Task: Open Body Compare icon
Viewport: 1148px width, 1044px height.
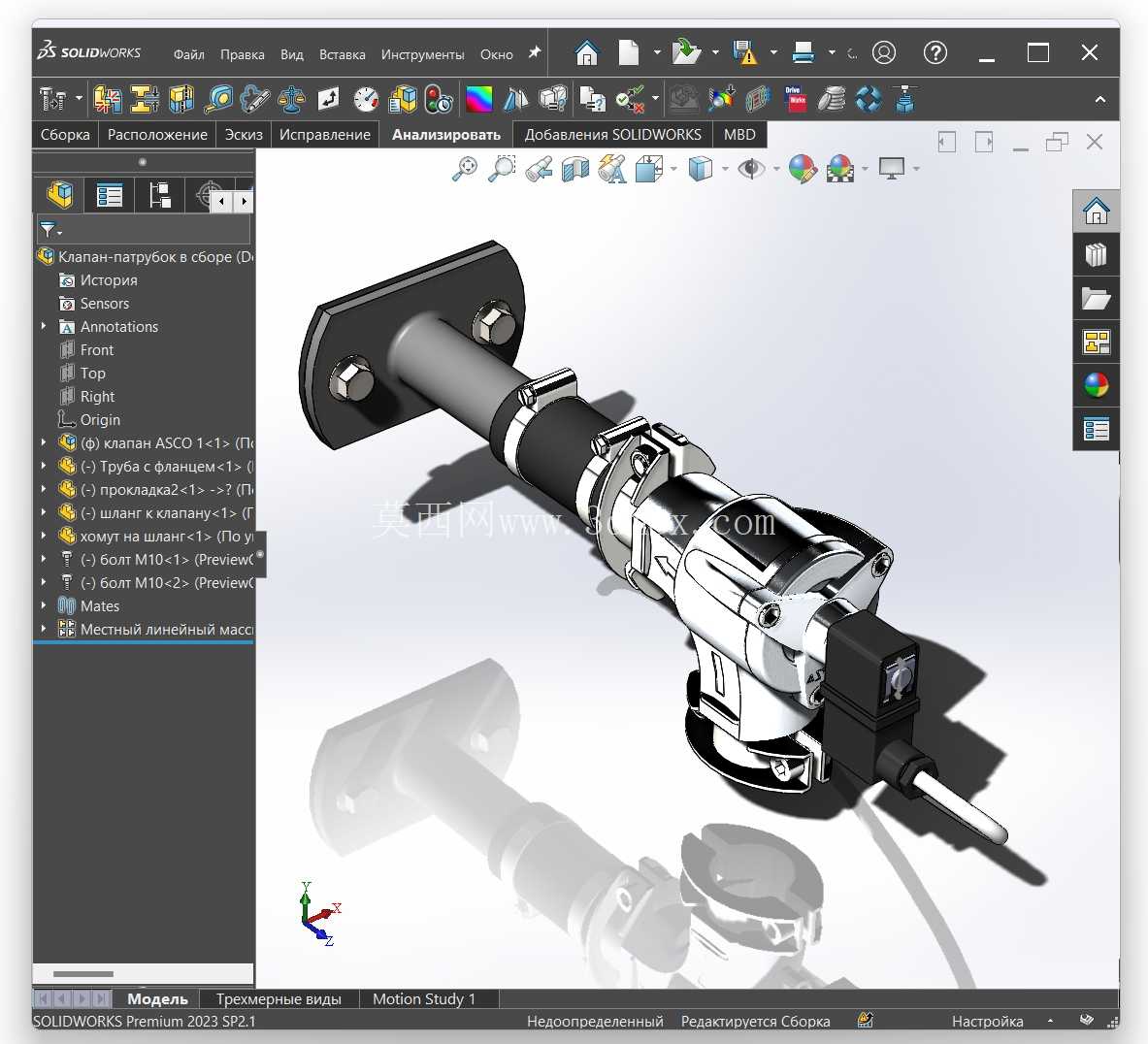Action: [x=553, y=99]
